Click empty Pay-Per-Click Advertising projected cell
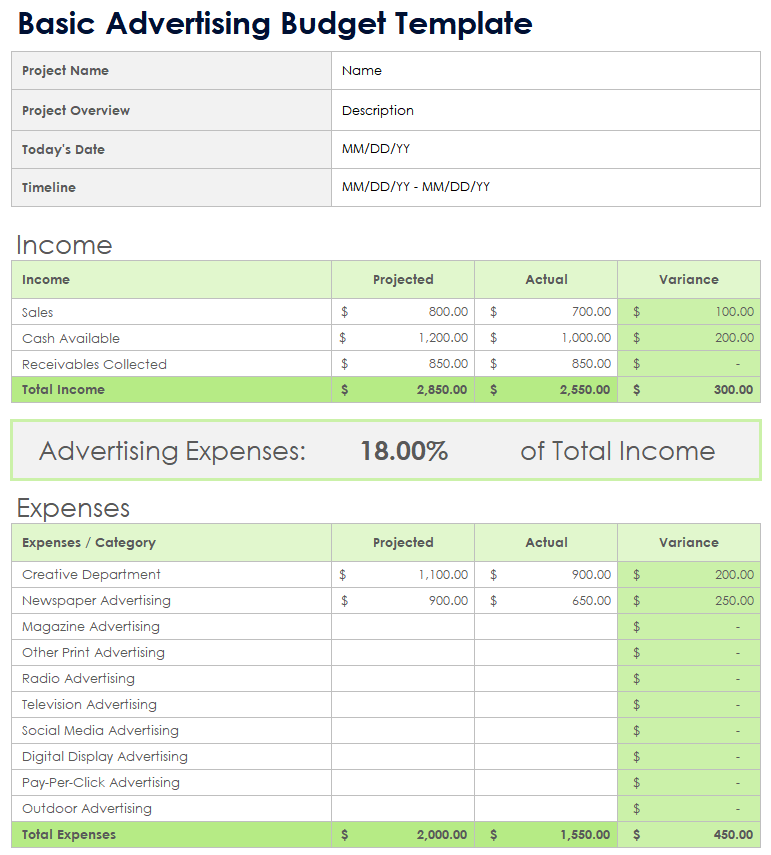Image resolution: width=771 pixels, height=855 pixels. (x=403, y=783)
